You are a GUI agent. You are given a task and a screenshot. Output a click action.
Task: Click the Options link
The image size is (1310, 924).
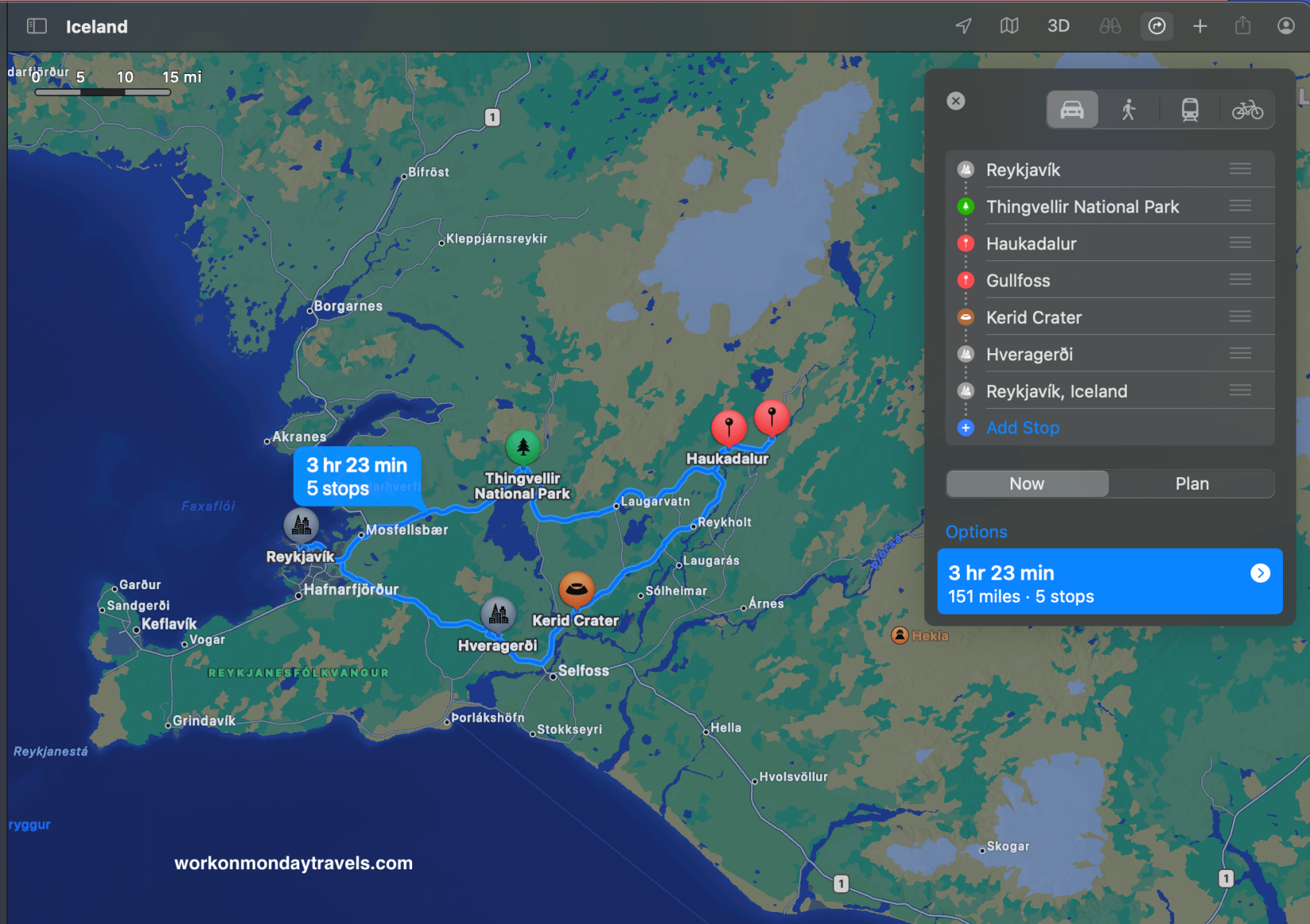tap(976, 532)
